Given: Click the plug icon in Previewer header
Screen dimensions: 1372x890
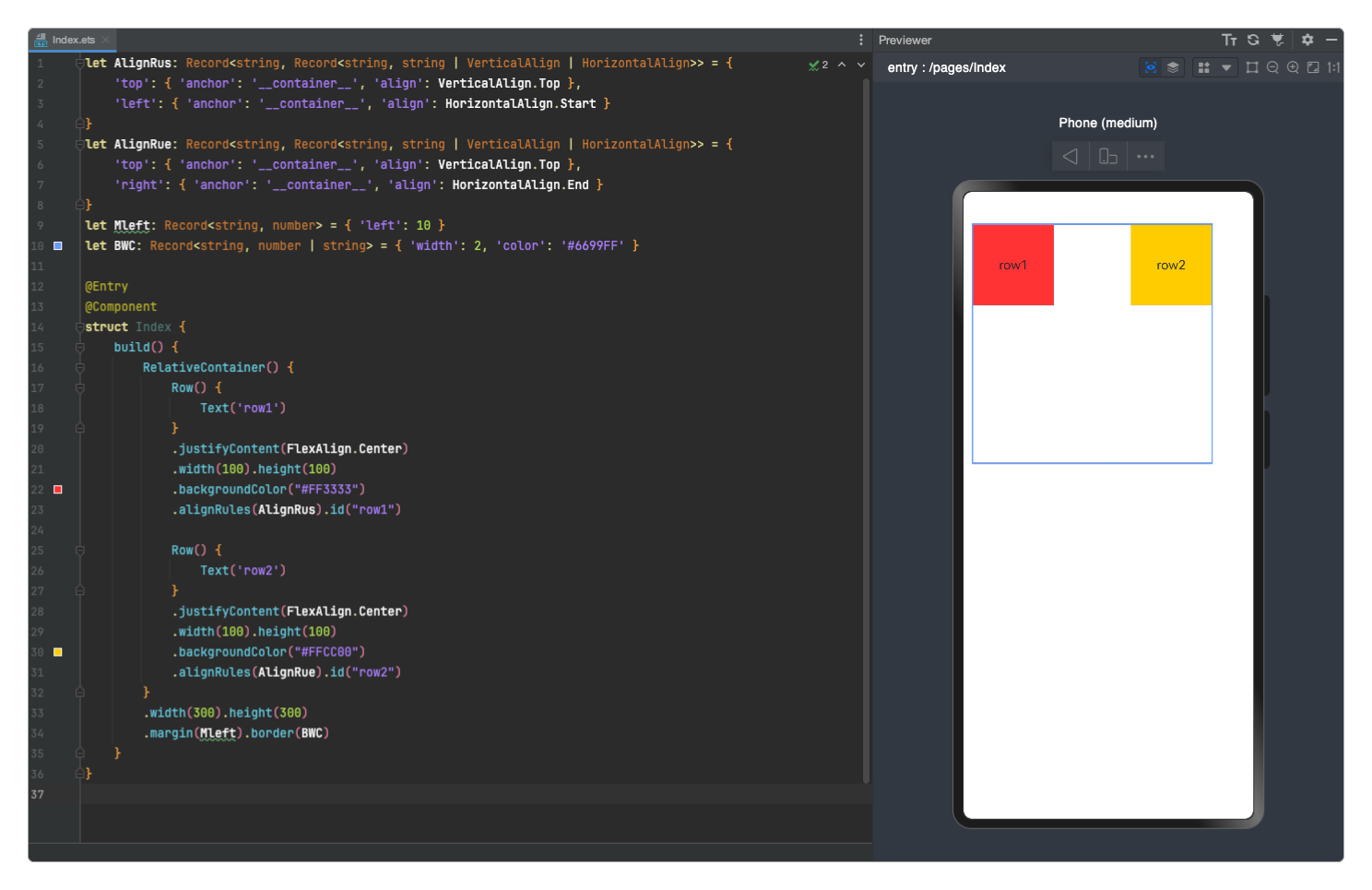Looking at the screenshot, I should click(1277, 40).
